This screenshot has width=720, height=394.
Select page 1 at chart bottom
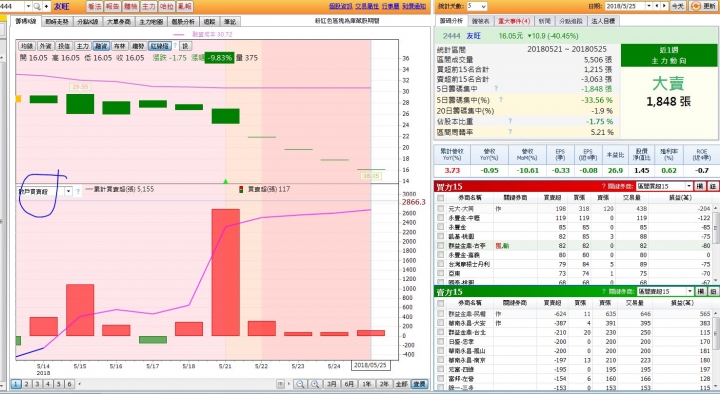[x=16, y=384]
